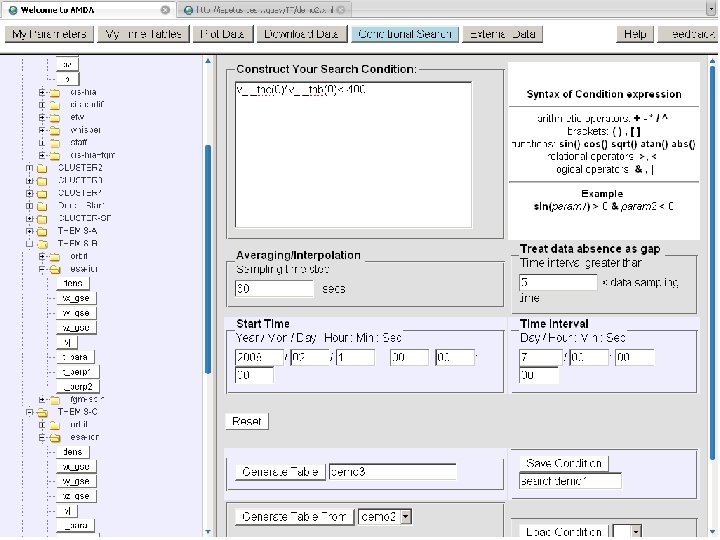This screenshot has width=720, height=540.
Task: Click the CLUSTER4 folder icon
Action: pyautogui.click(x=42, y=194)
